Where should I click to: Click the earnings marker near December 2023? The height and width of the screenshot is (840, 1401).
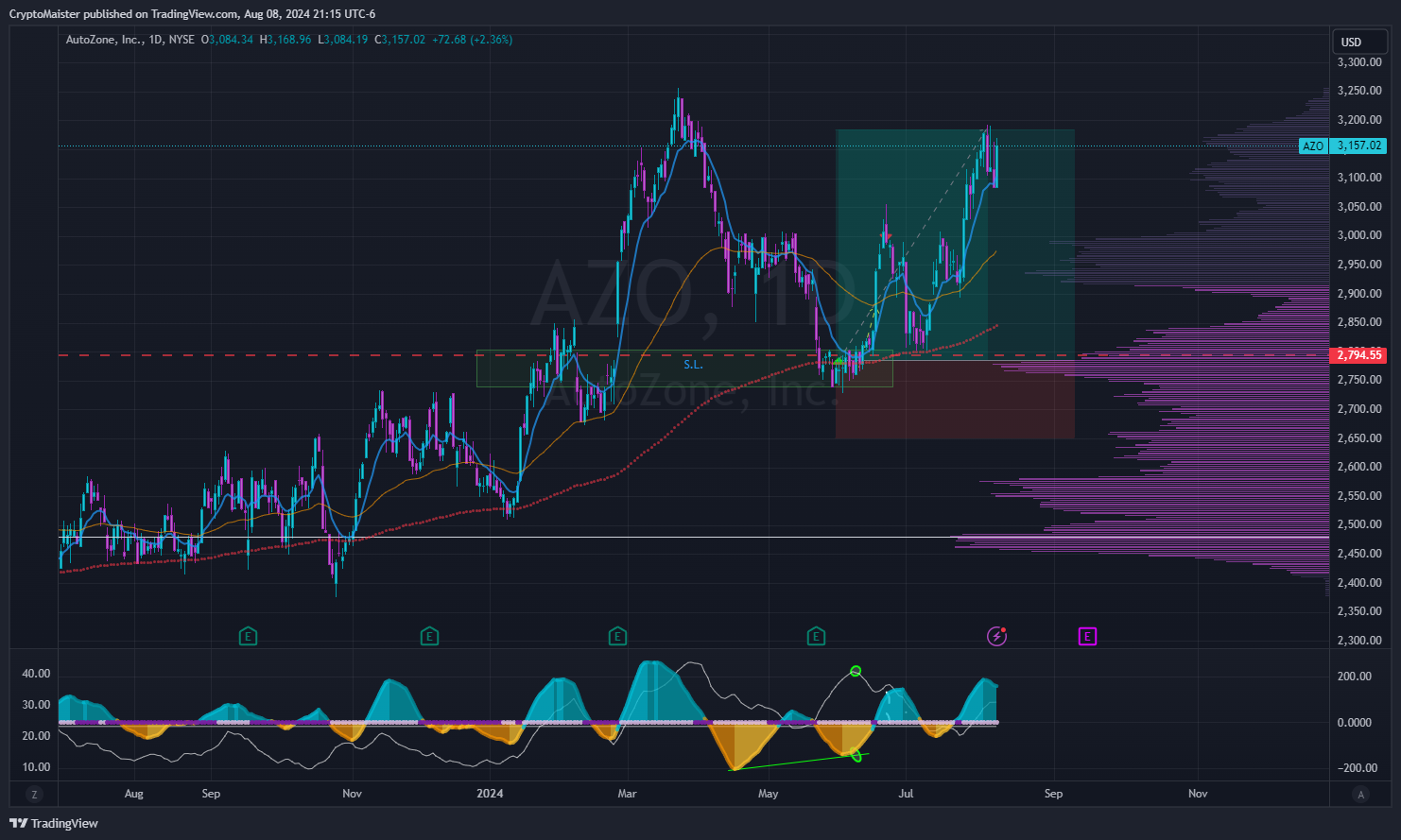429,637
